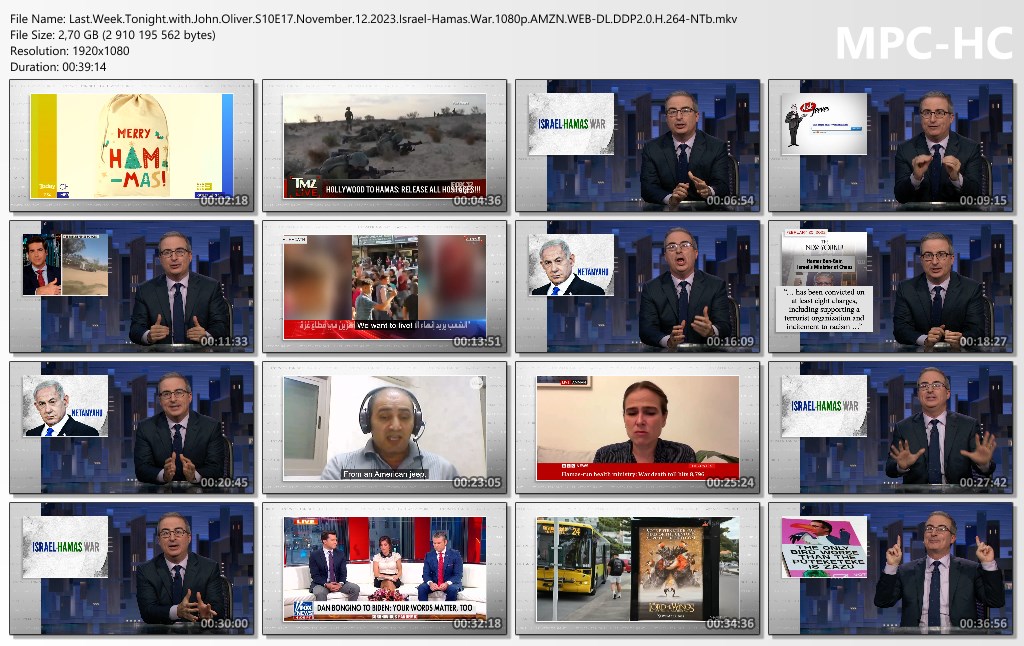This screenshot has width=1024, height=646.
Task: Select the thumbnail timestamped 00:09:15
Action: point(890,146)
